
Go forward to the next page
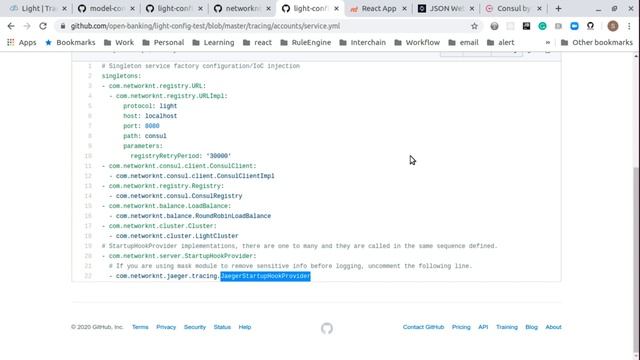27,26
